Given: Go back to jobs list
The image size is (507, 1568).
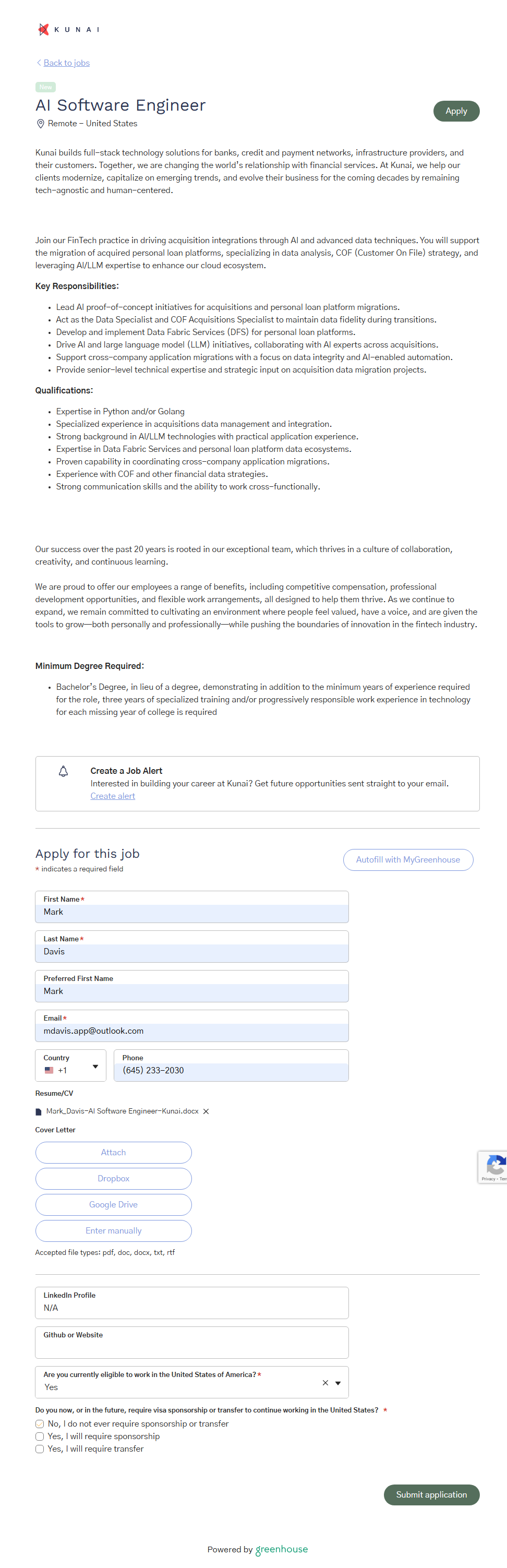Looking at the screenshot, I should point(66,63).
